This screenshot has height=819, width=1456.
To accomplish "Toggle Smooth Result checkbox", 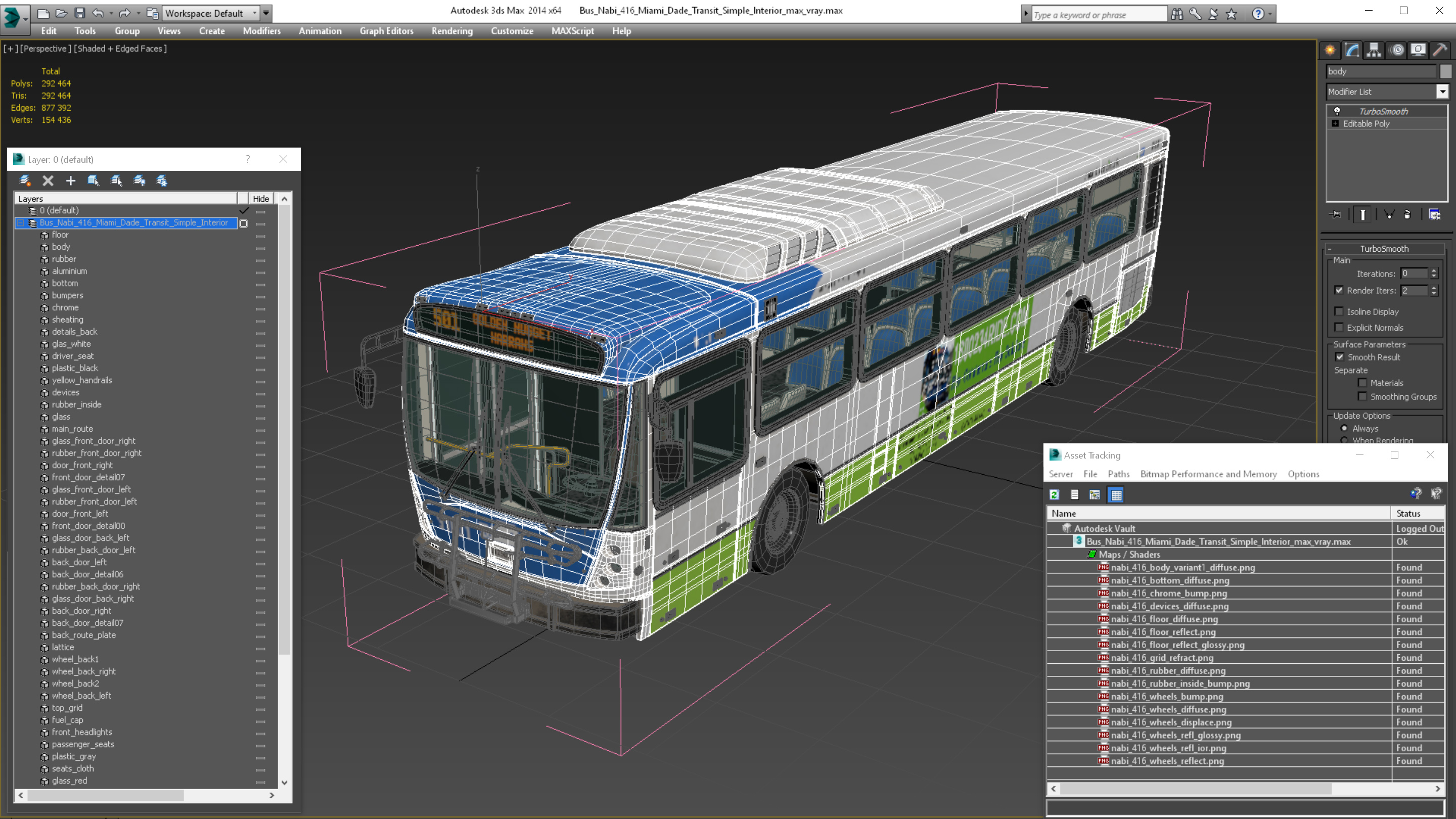I will point(1340,356).
